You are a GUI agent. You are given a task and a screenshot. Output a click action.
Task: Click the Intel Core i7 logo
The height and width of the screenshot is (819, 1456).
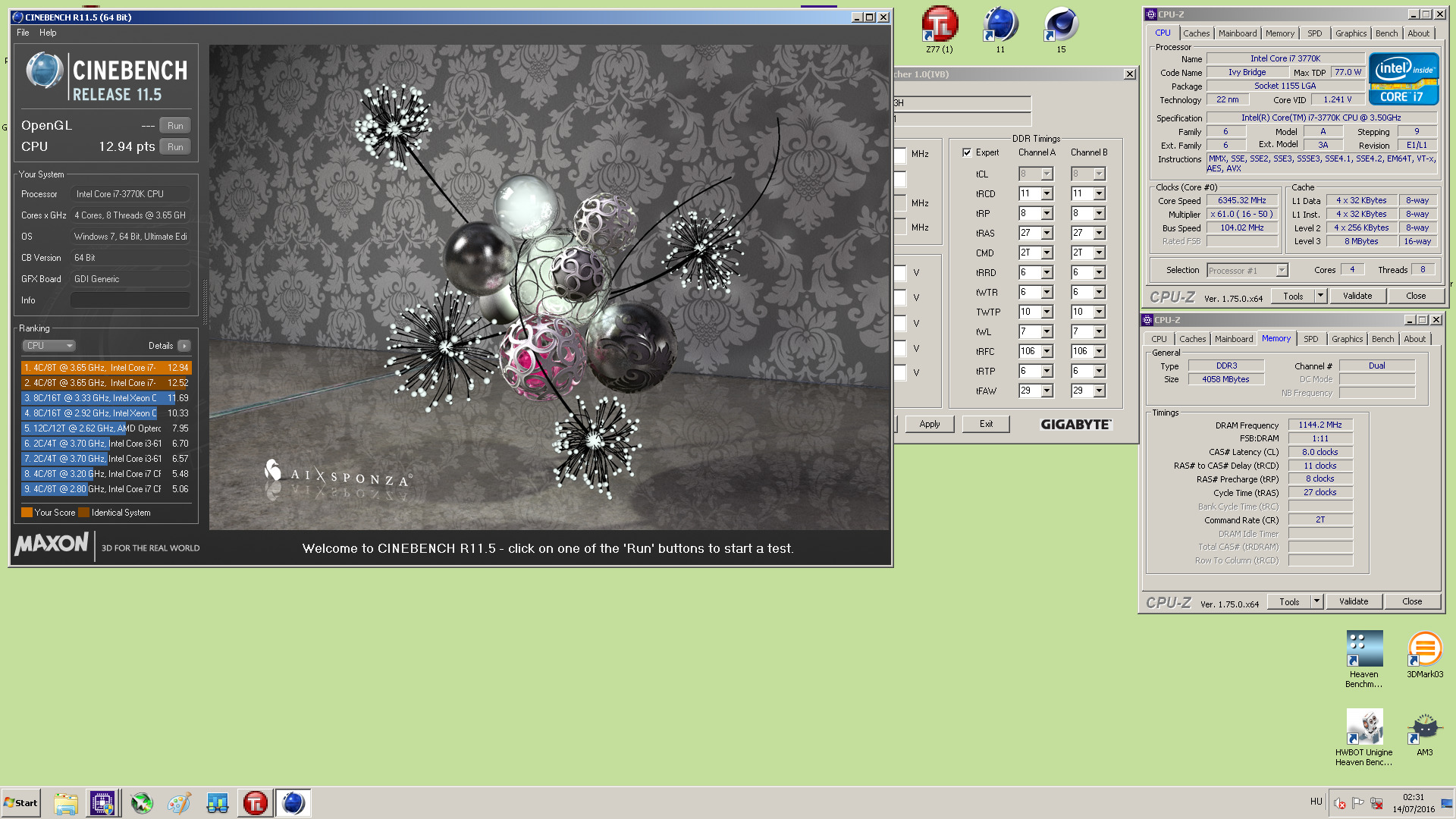(x=1404, y=79)
